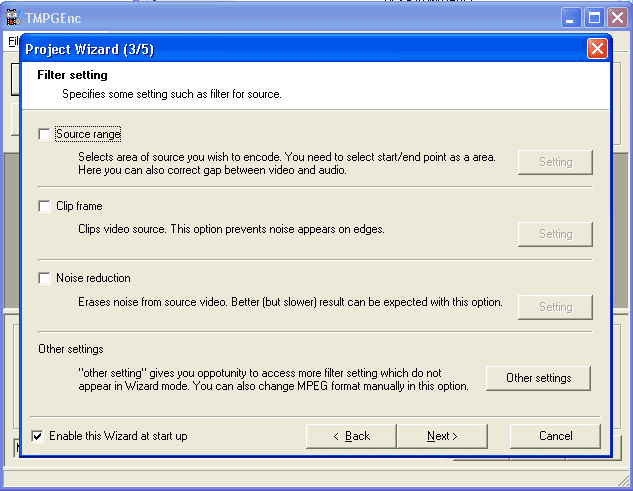Cancel the Project Wizard
The width and height of the screenshot is (633, 491).
555,436
